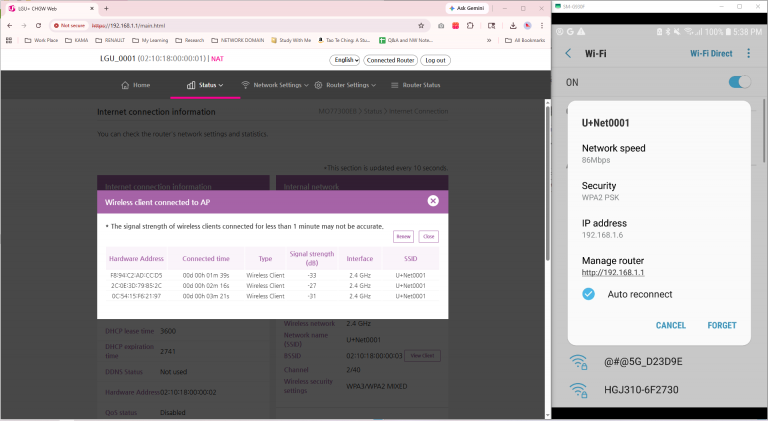768x421 pixels.
Task: Click the warning triangle in phone status bar
Action: (x=581, y=32)
